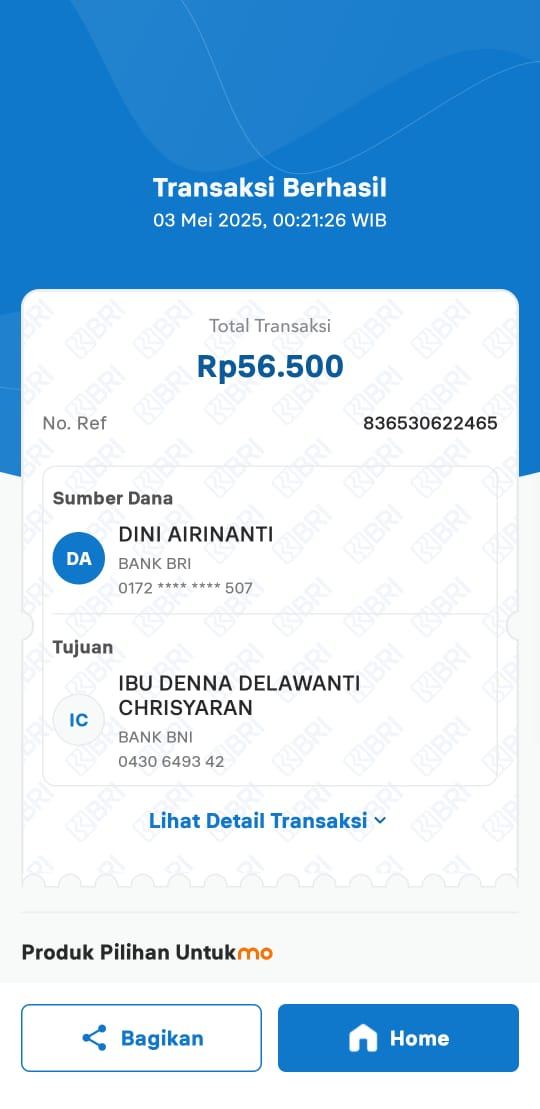Tap the house icon in the Home button
540x1109 pixels.
[363, 1038]
